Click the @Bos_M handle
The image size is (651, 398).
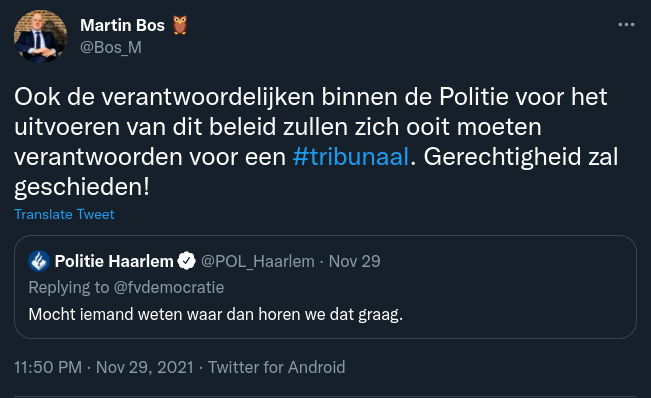click(x=111, y=47)
